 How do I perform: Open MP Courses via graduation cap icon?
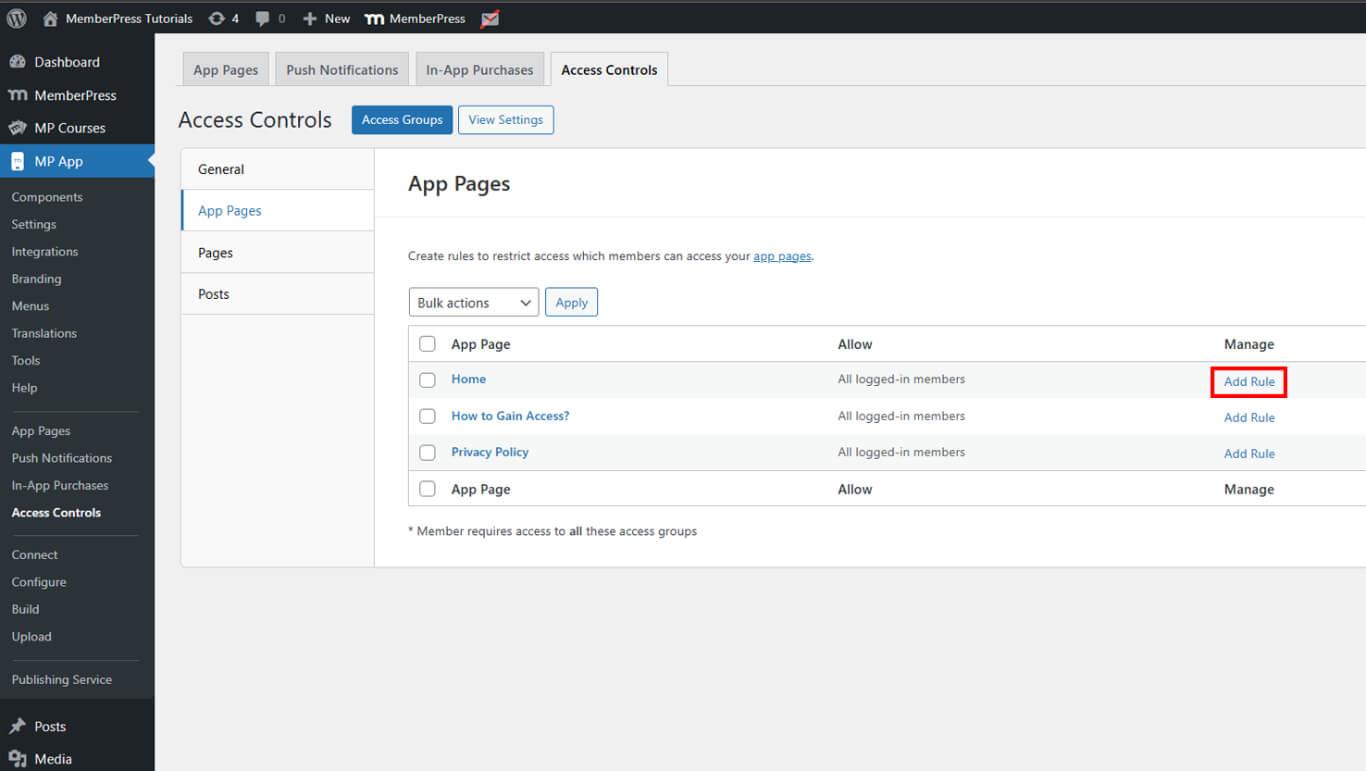pos(18,128)
